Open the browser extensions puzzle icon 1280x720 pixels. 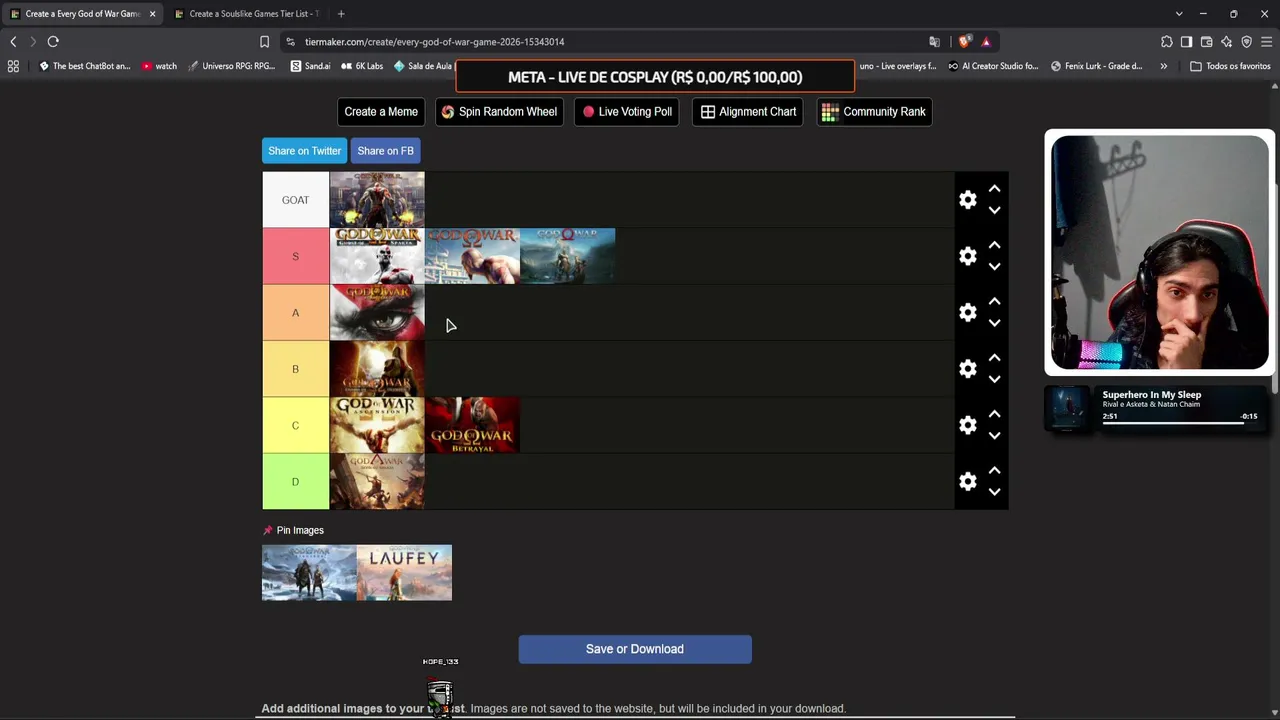tap(1167, 42)
